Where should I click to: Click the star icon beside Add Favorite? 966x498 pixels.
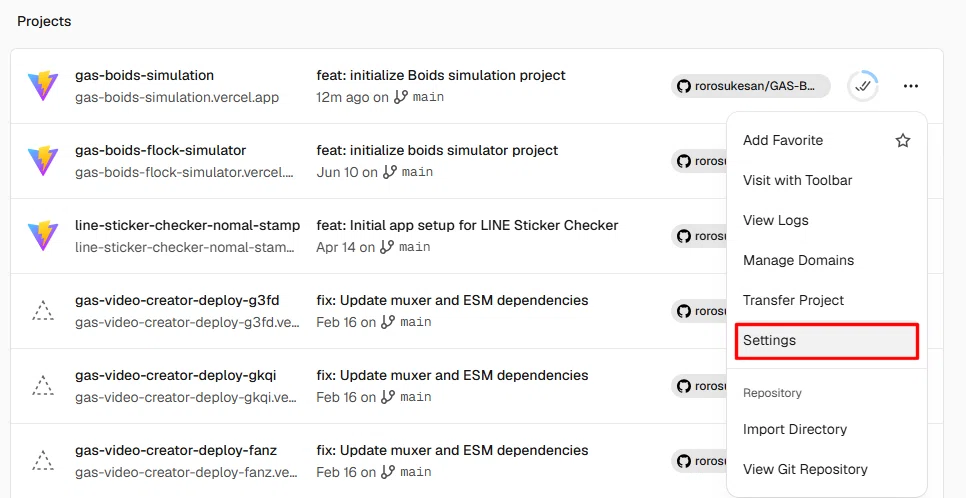click(x=903, y=141)
